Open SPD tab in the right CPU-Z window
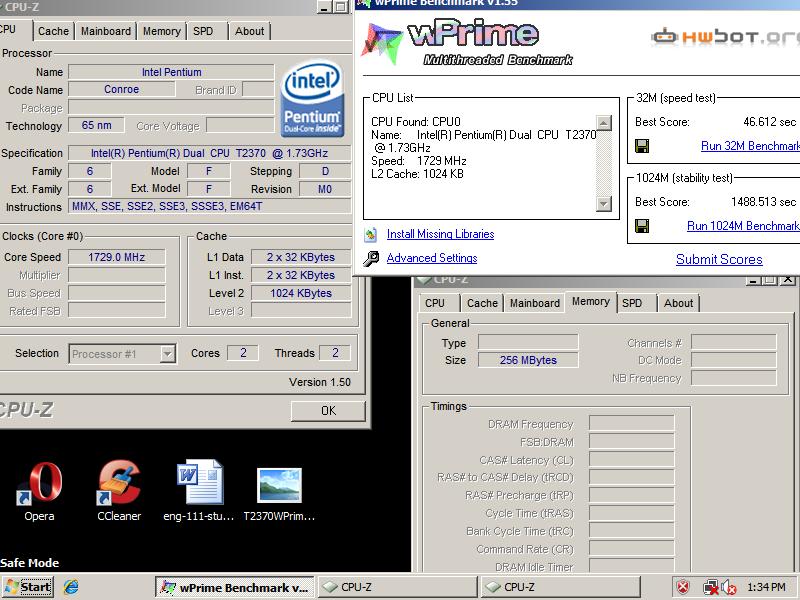This screenshot has width=800, height=600. [632, 303]
